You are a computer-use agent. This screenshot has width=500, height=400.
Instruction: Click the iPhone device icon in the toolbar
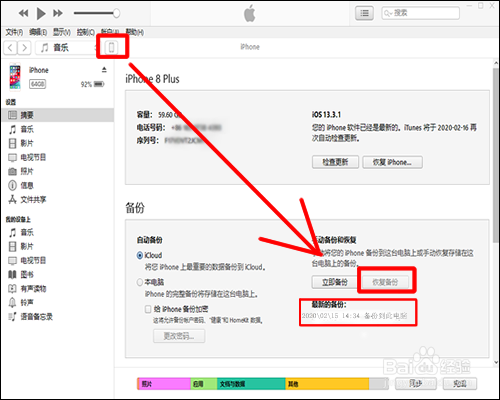coord(112,47)
